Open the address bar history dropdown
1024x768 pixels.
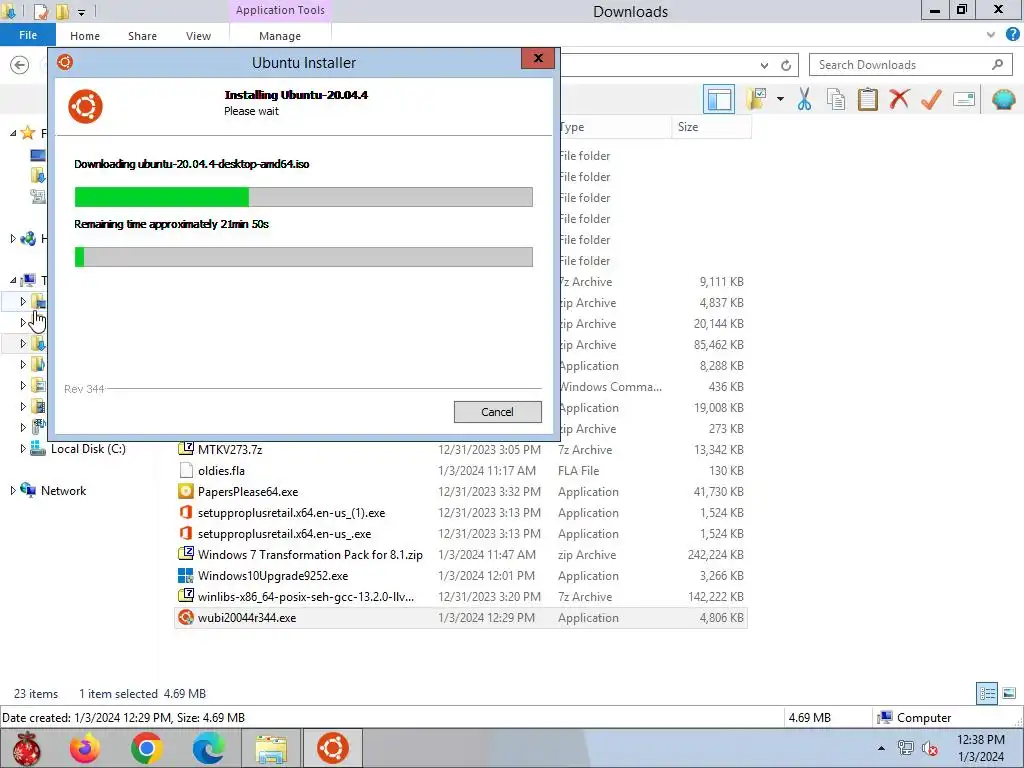[x=764, y=65]
